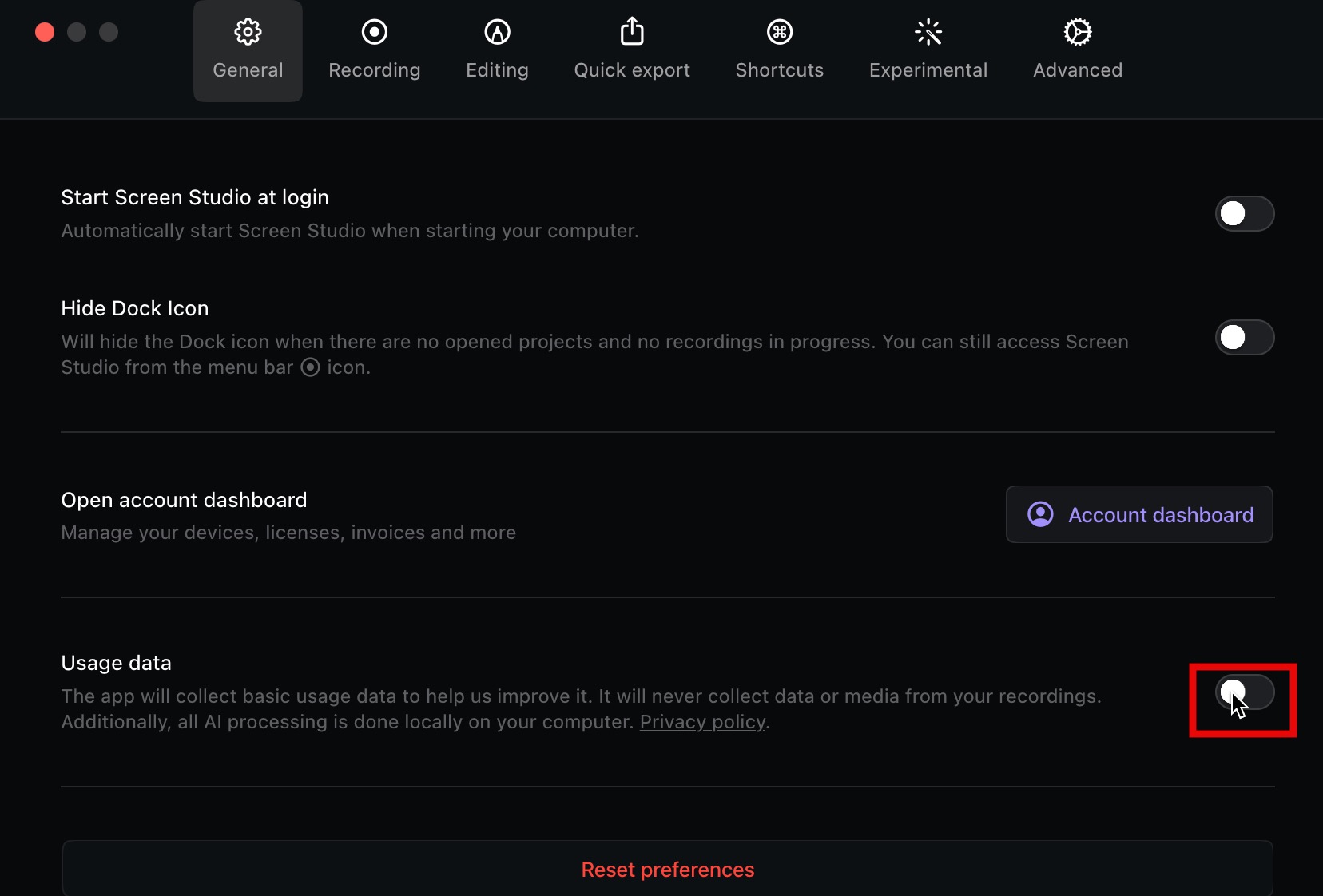Click the Shortcuts command-key icon
Image resolution: width=1323 pixels, height=896 pixels.
(779, 32)
